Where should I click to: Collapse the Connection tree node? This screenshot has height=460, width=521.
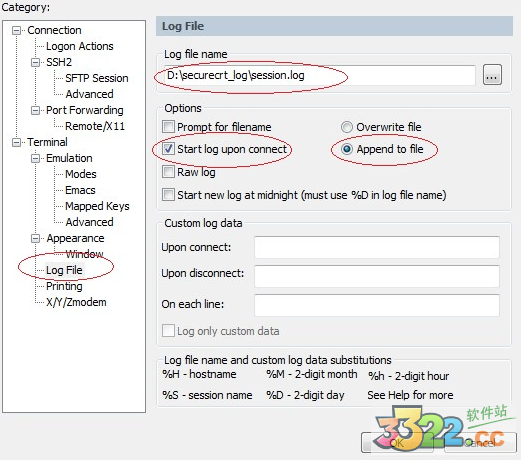coord(16,31)
